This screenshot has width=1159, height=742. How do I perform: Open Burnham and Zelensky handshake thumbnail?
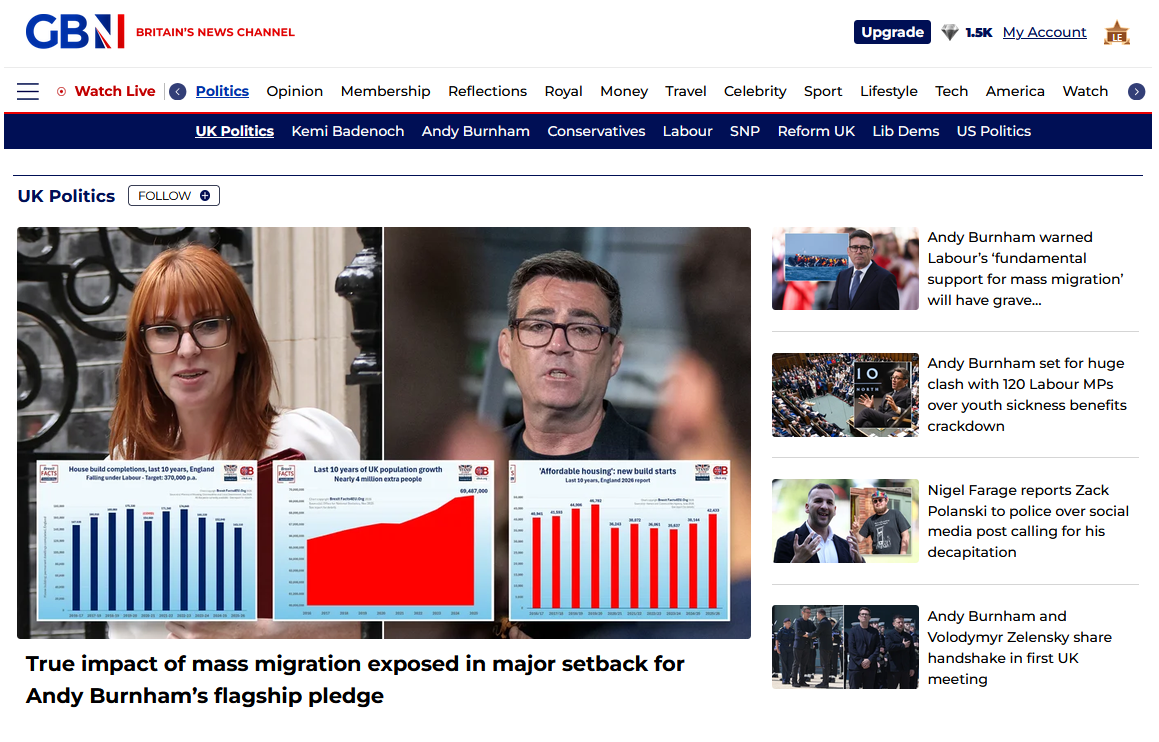[845, 647]
